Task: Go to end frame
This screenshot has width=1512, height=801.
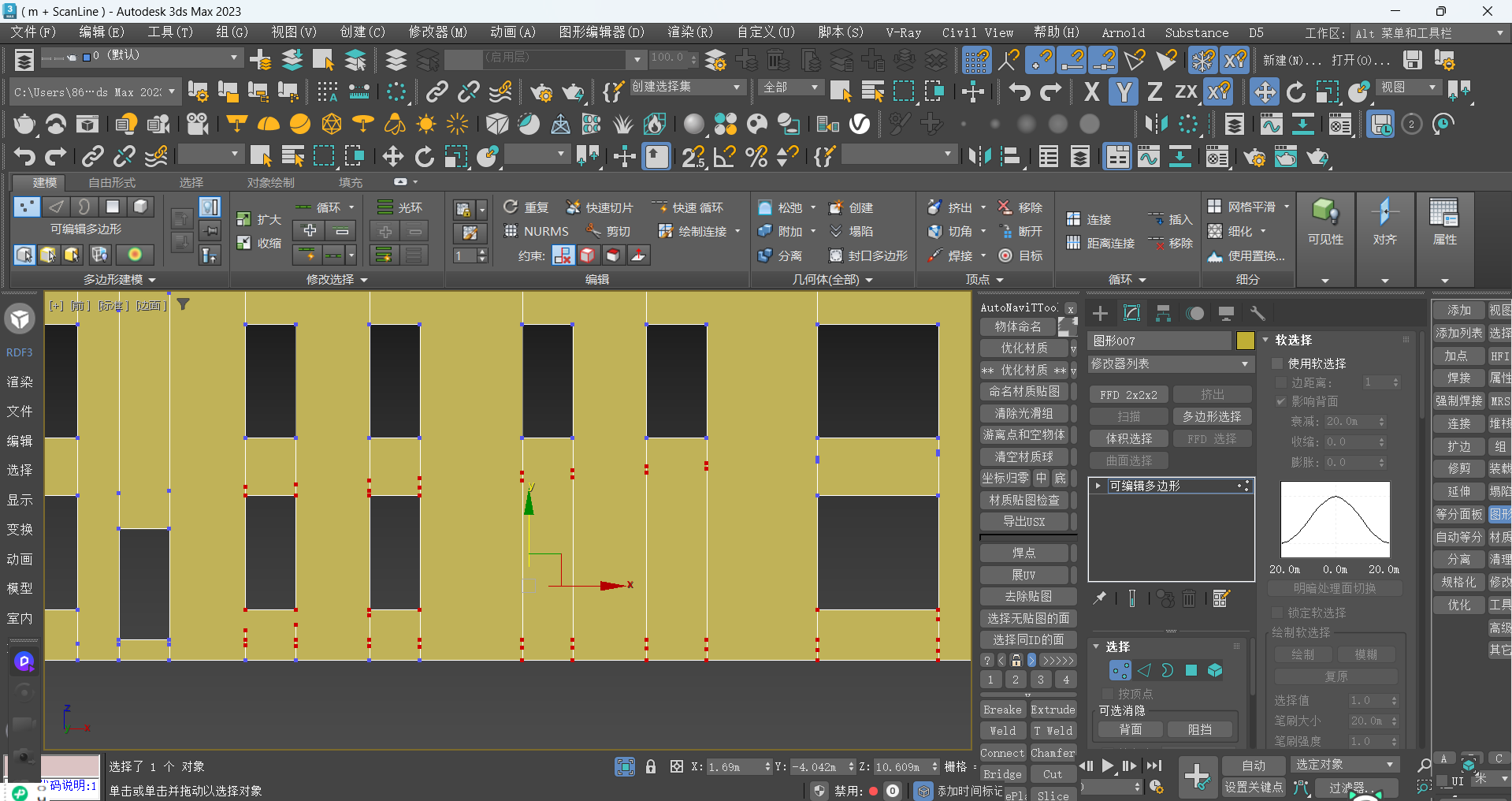Action: [x=1154, y=766]
